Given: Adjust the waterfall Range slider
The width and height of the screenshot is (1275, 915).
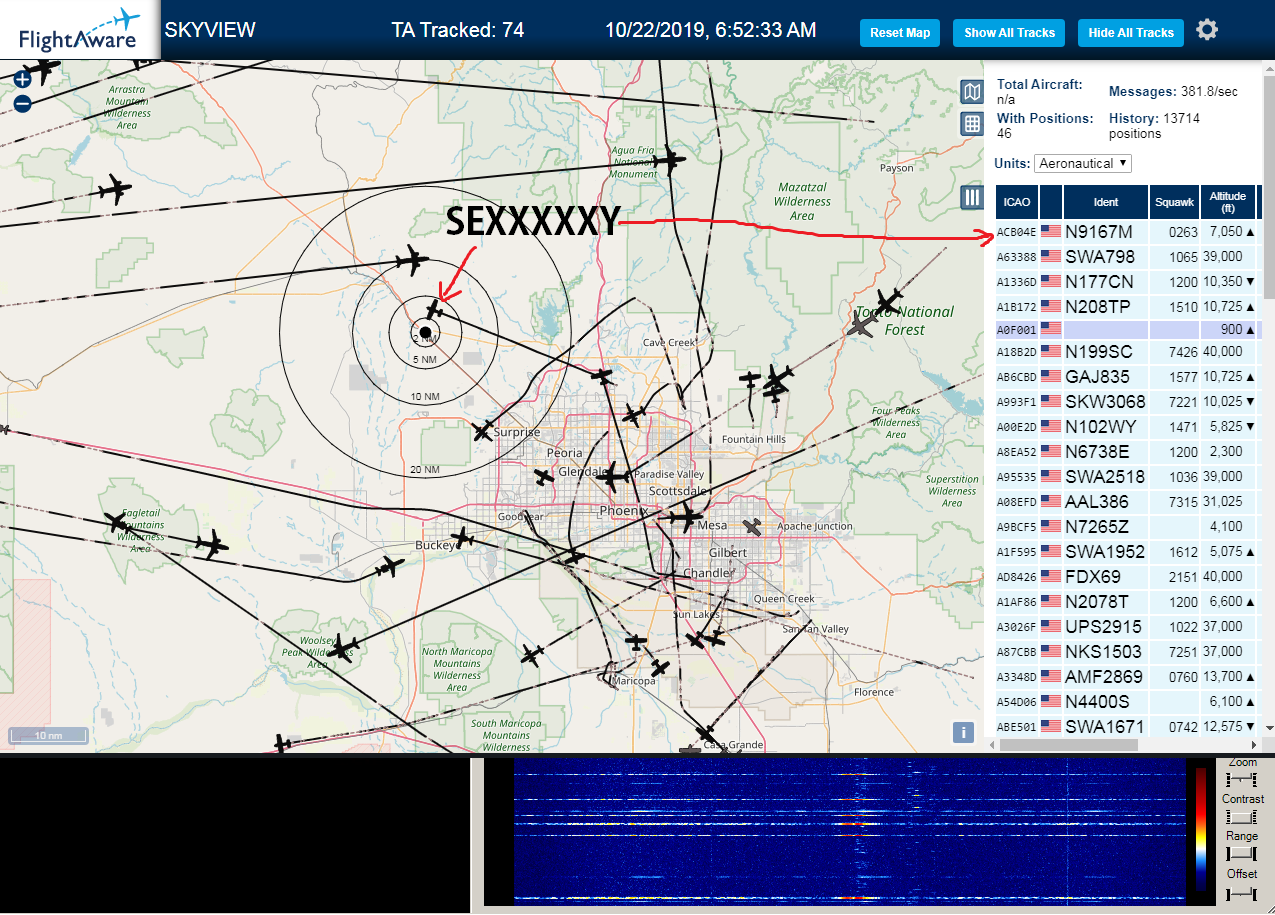Looking at the screenshot, I should (1242, 853).
